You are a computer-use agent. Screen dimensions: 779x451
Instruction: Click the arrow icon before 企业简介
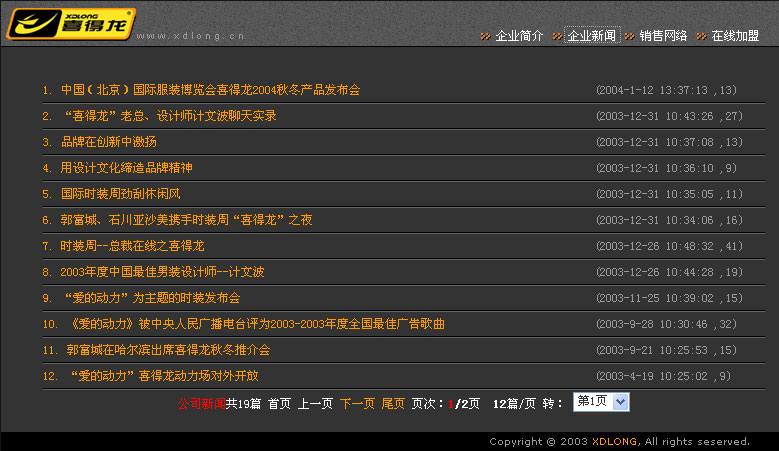485,36
